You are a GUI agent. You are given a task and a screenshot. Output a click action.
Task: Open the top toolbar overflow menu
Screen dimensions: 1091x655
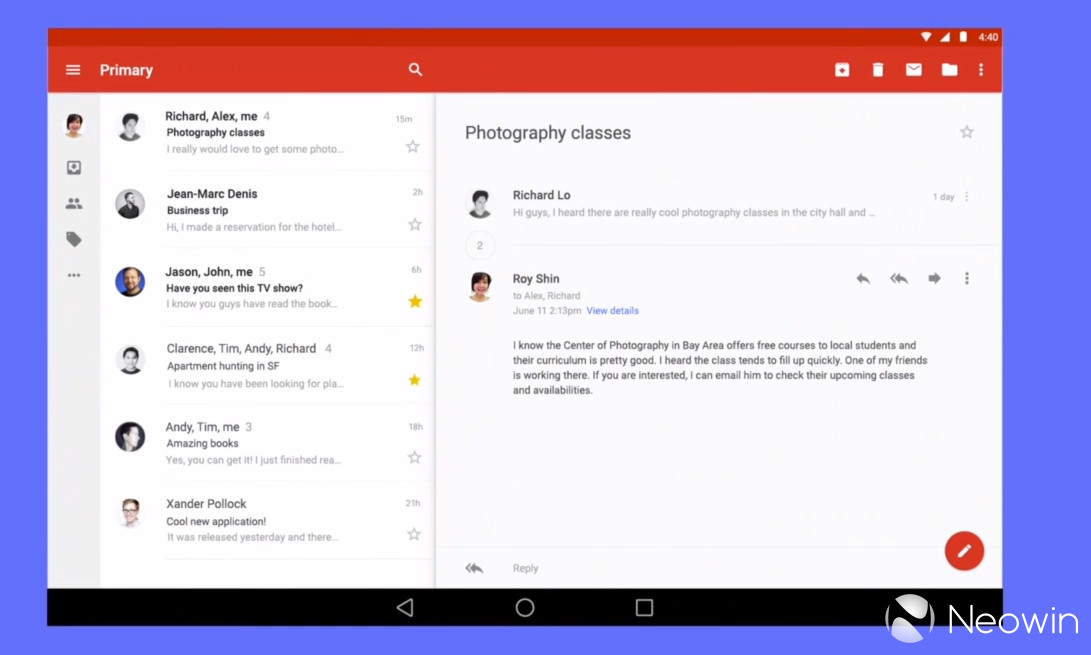point(981,70)
